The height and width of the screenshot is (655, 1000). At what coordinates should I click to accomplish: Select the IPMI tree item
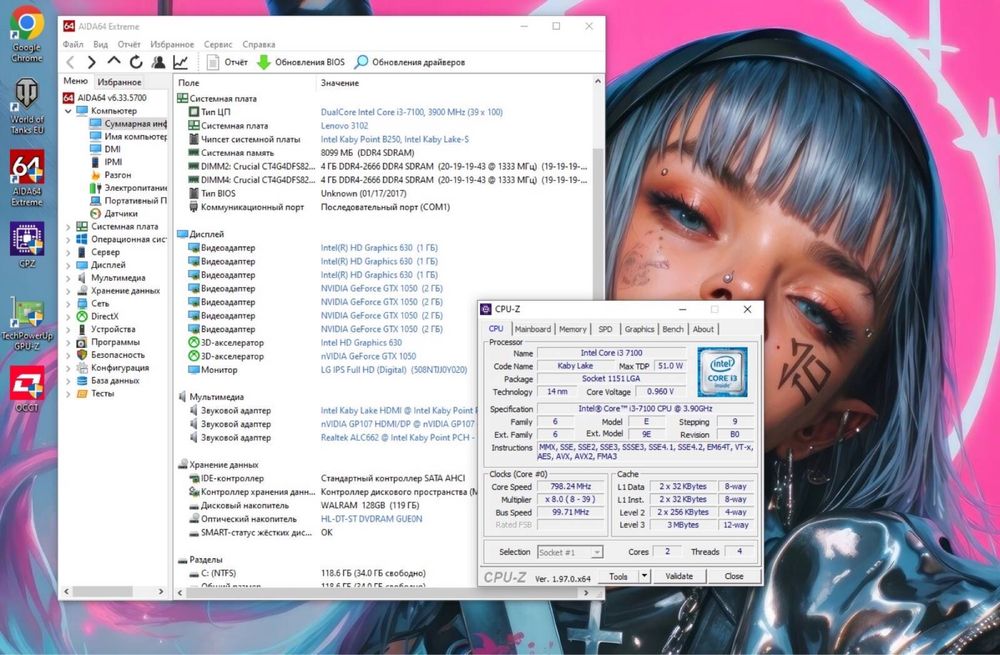click(106, 162)
